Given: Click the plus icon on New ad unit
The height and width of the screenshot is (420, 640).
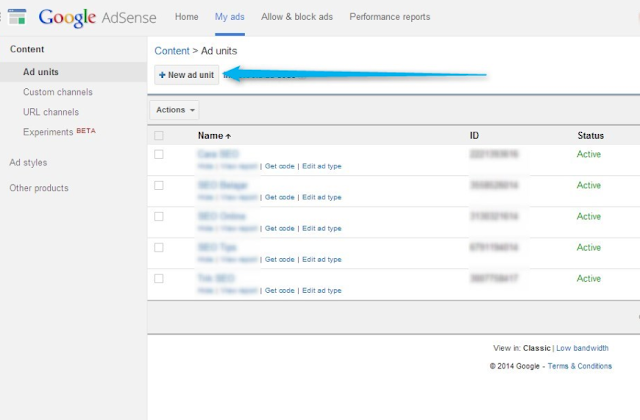Looking at the screenshot, I should (x=162, y=75).
